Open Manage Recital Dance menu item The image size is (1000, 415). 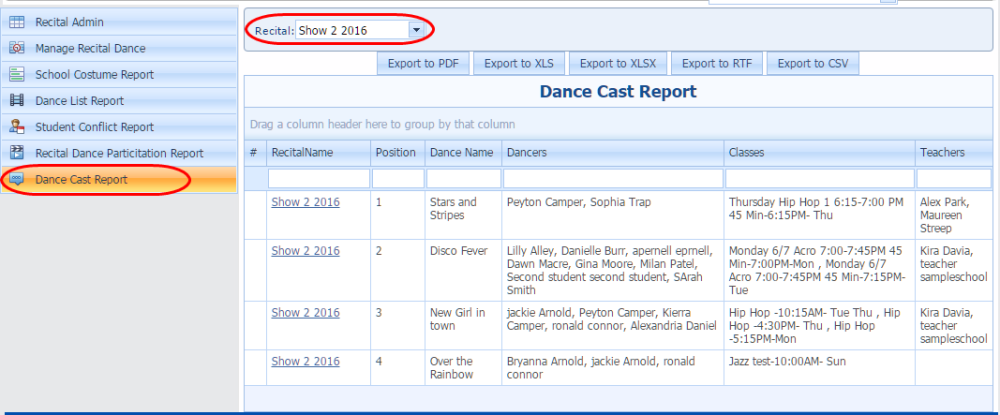(x=119, y=48)
